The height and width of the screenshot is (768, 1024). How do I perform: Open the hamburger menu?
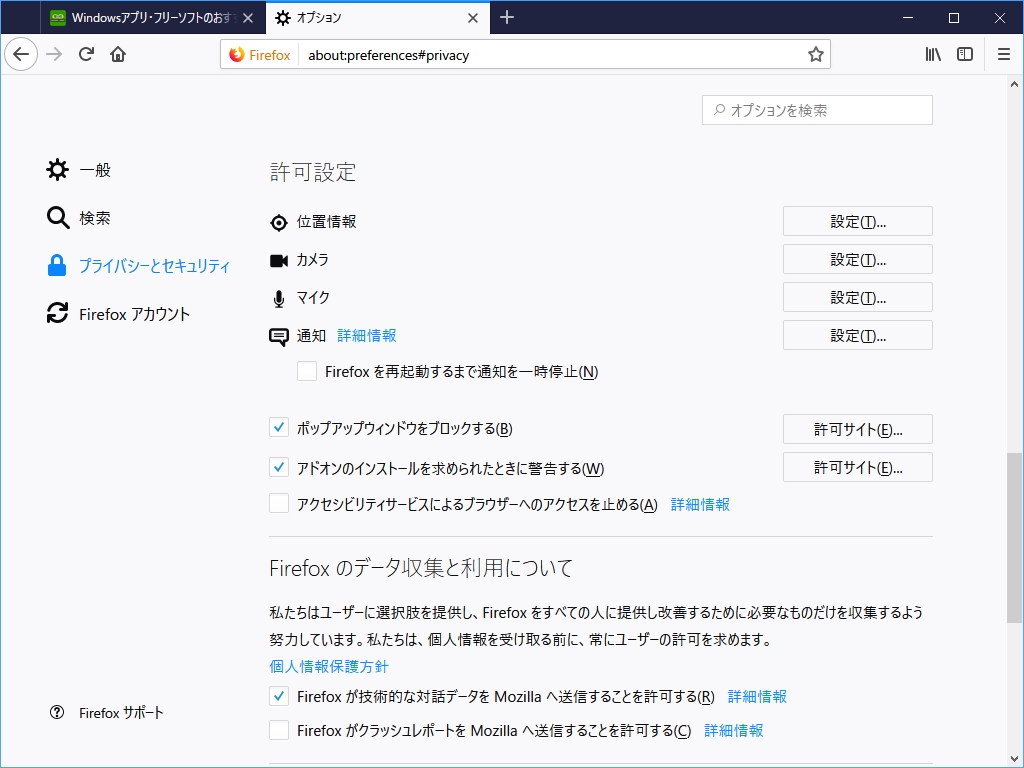pyautogui.click(x=1003, y=55)
